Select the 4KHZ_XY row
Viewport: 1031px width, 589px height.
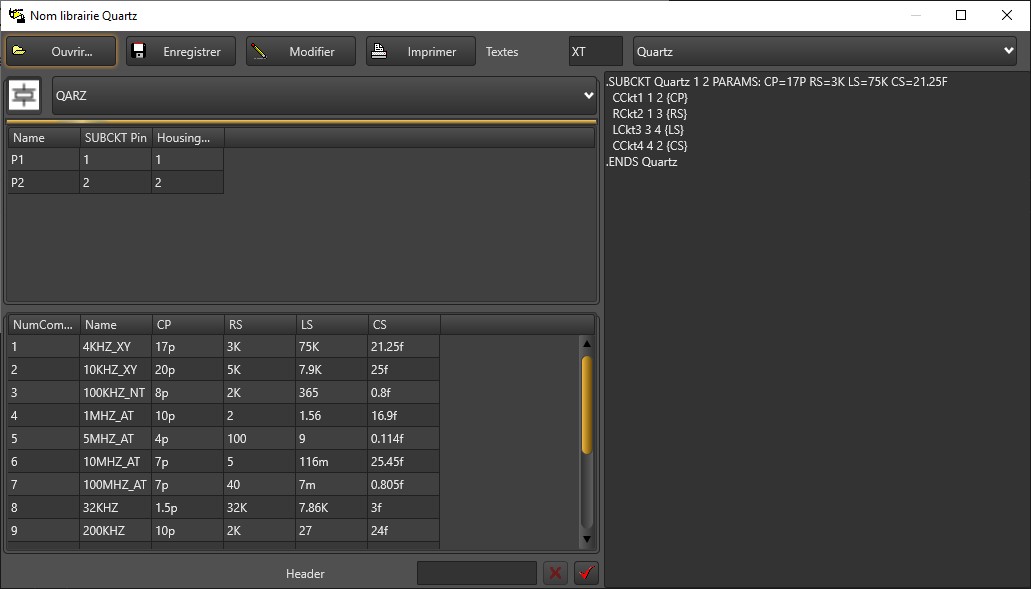coord(115,347)
